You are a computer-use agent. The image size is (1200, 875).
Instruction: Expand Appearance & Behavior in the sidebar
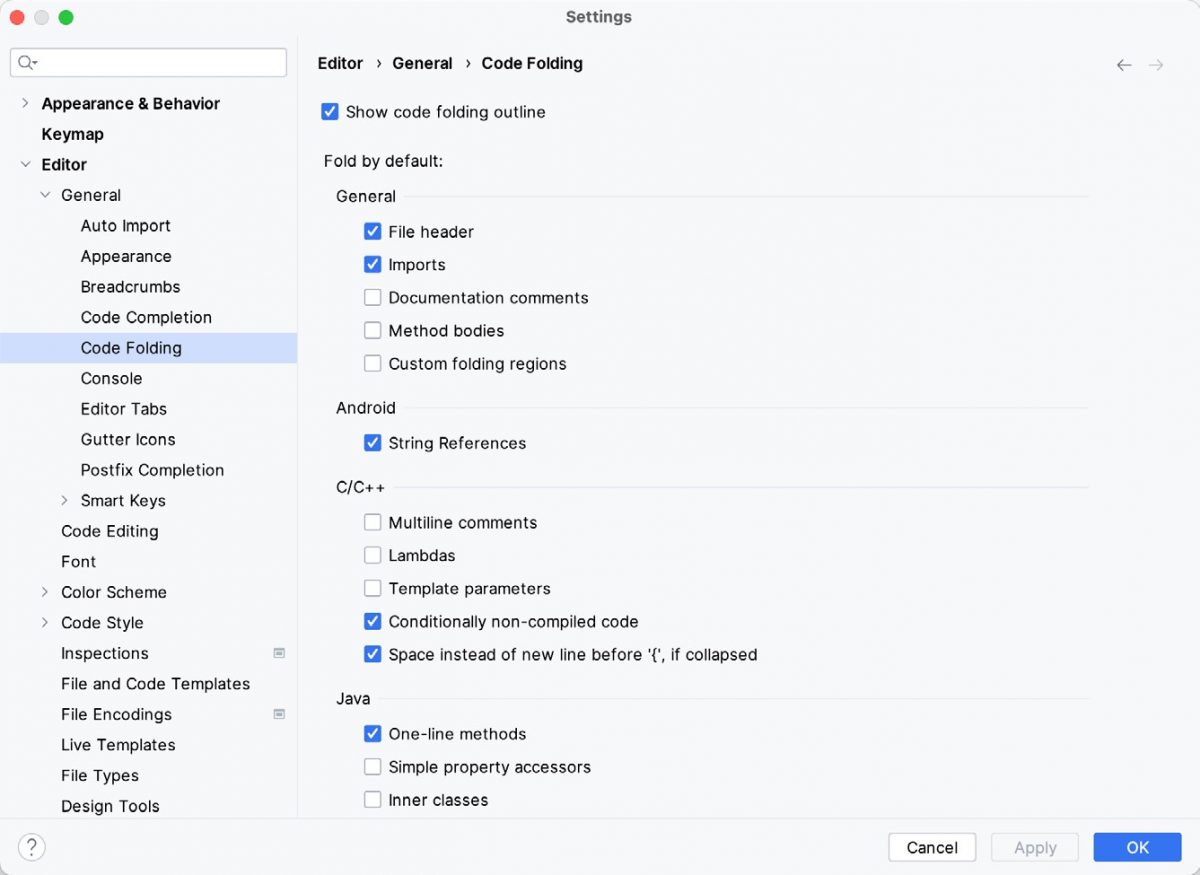[x=24, y=103]
